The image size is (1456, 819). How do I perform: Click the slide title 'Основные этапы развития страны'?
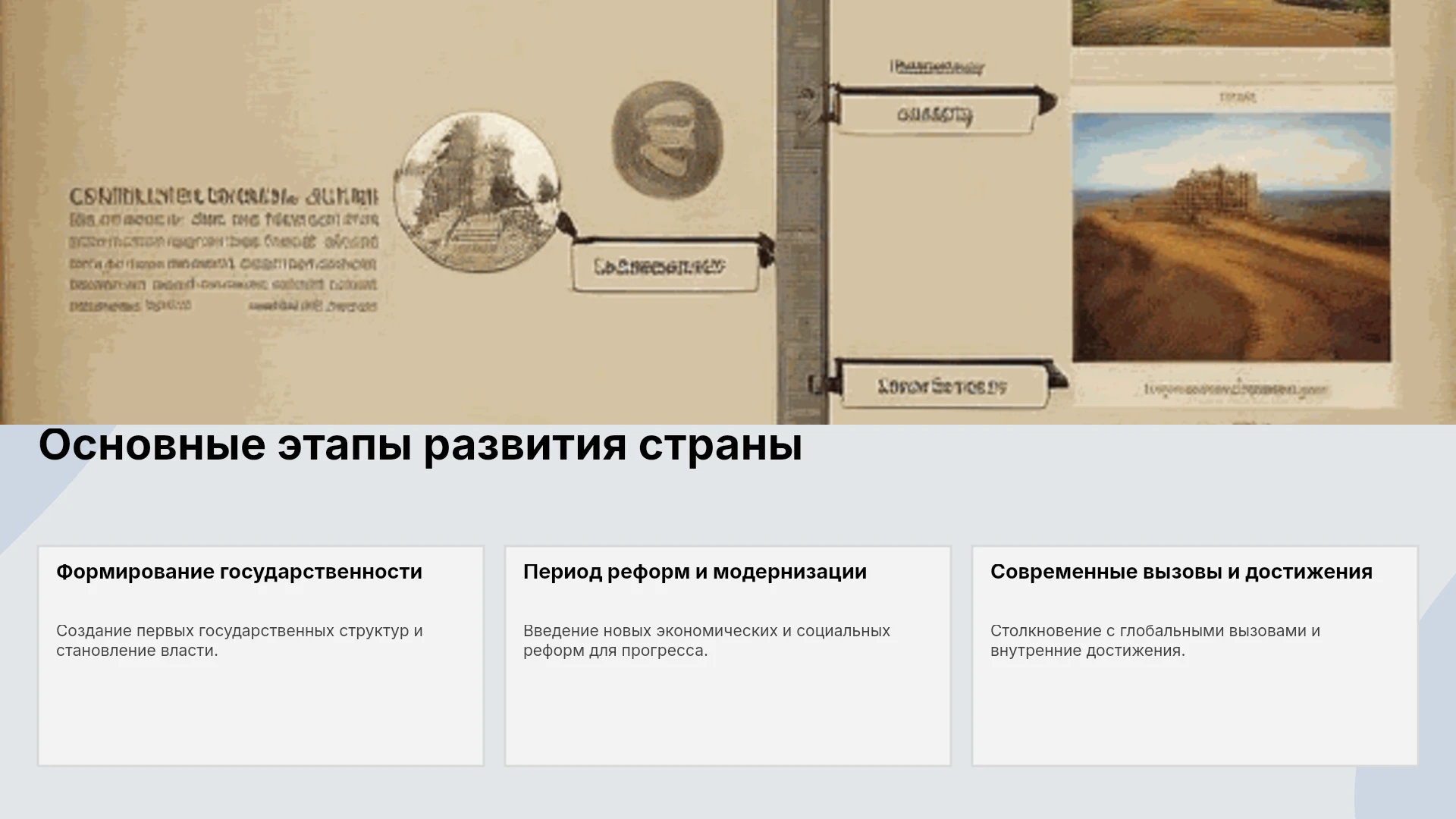pos(420,445)
